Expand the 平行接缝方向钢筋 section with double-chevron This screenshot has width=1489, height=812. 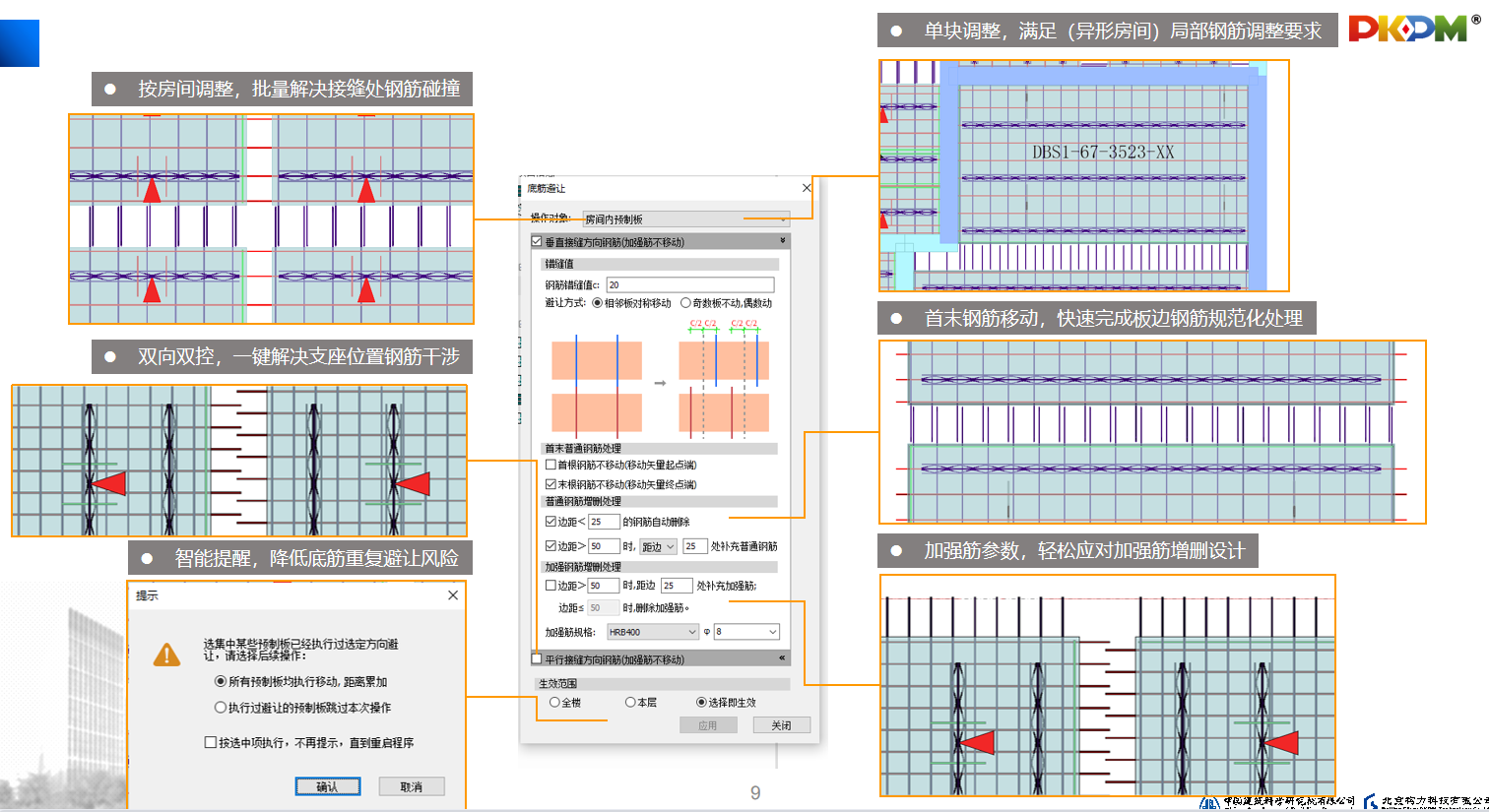click(x=783, y=658)
